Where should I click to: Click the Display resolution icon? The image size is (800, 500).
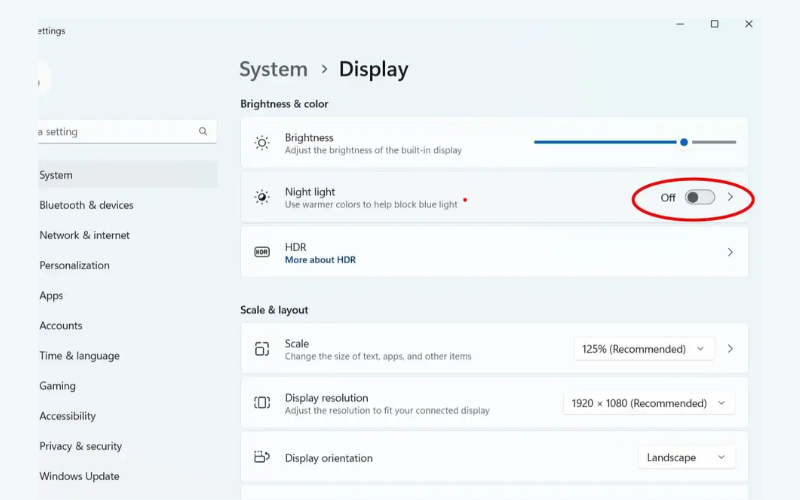pos(262,403)
